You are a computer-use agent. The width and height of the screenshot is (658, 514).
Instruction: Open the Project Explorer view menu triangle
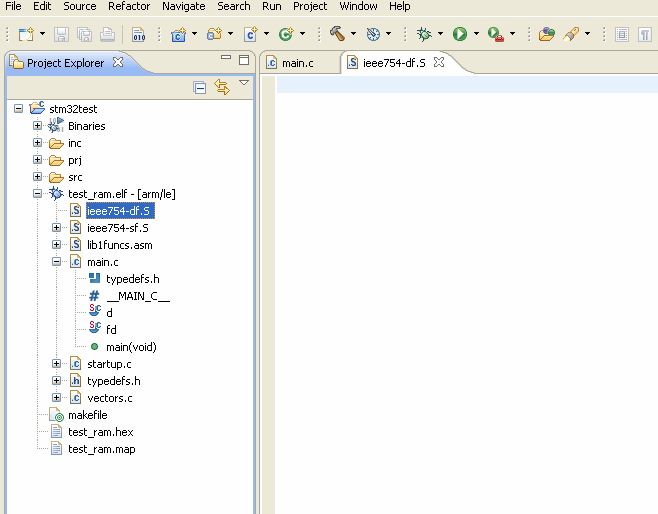click(x=244, y=83)
